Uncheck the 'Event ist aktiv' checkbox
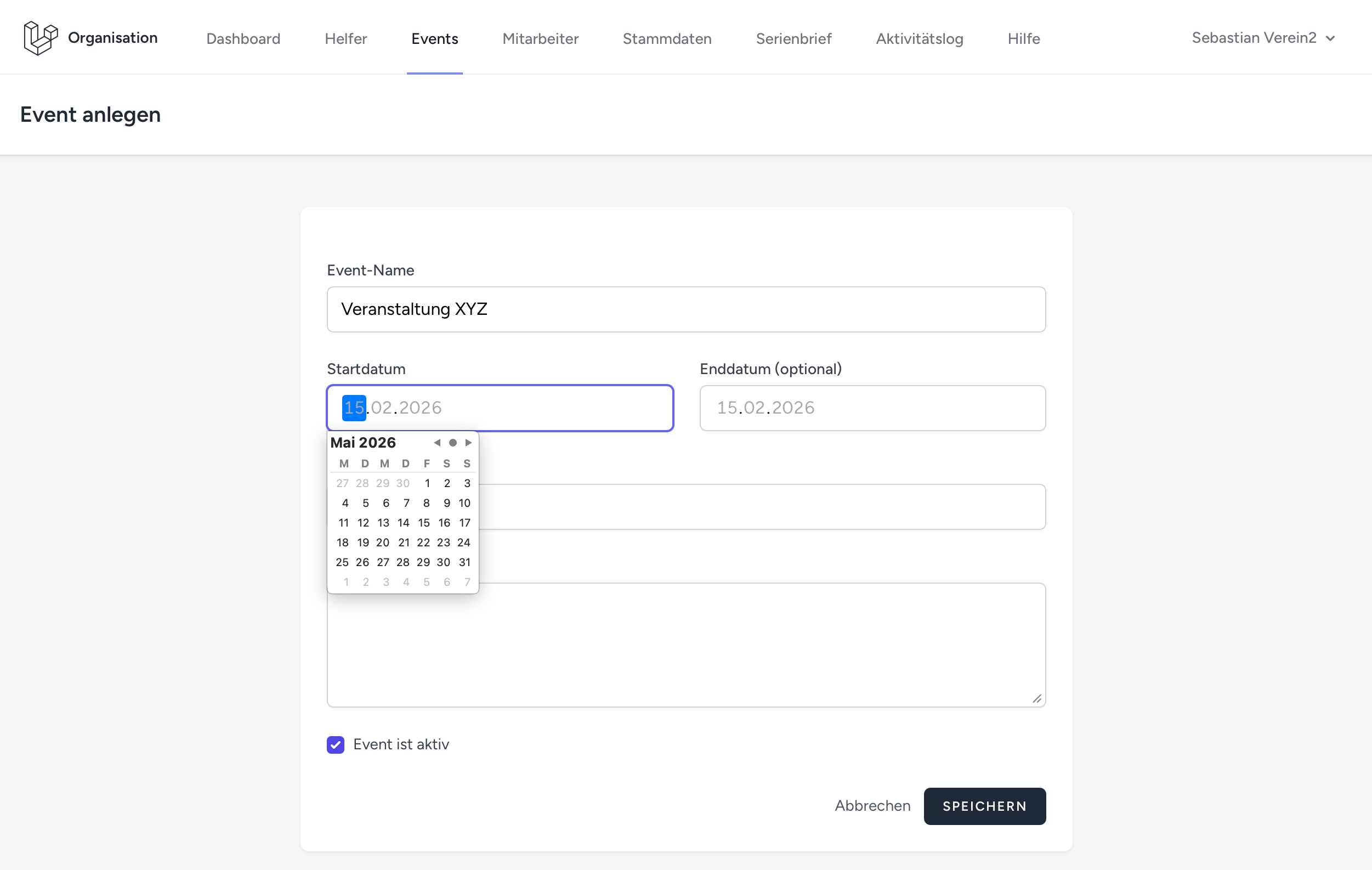 point(336,744)
